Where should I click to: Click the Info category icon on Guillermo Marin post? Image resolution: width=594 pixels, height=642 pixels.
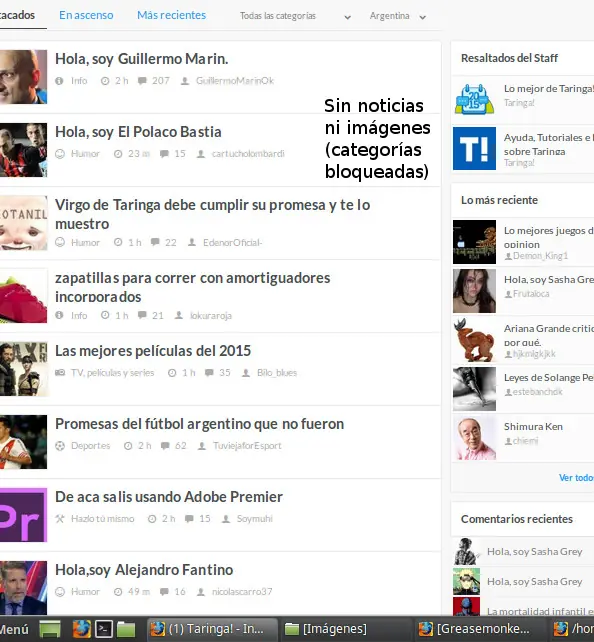coord(59,81)
